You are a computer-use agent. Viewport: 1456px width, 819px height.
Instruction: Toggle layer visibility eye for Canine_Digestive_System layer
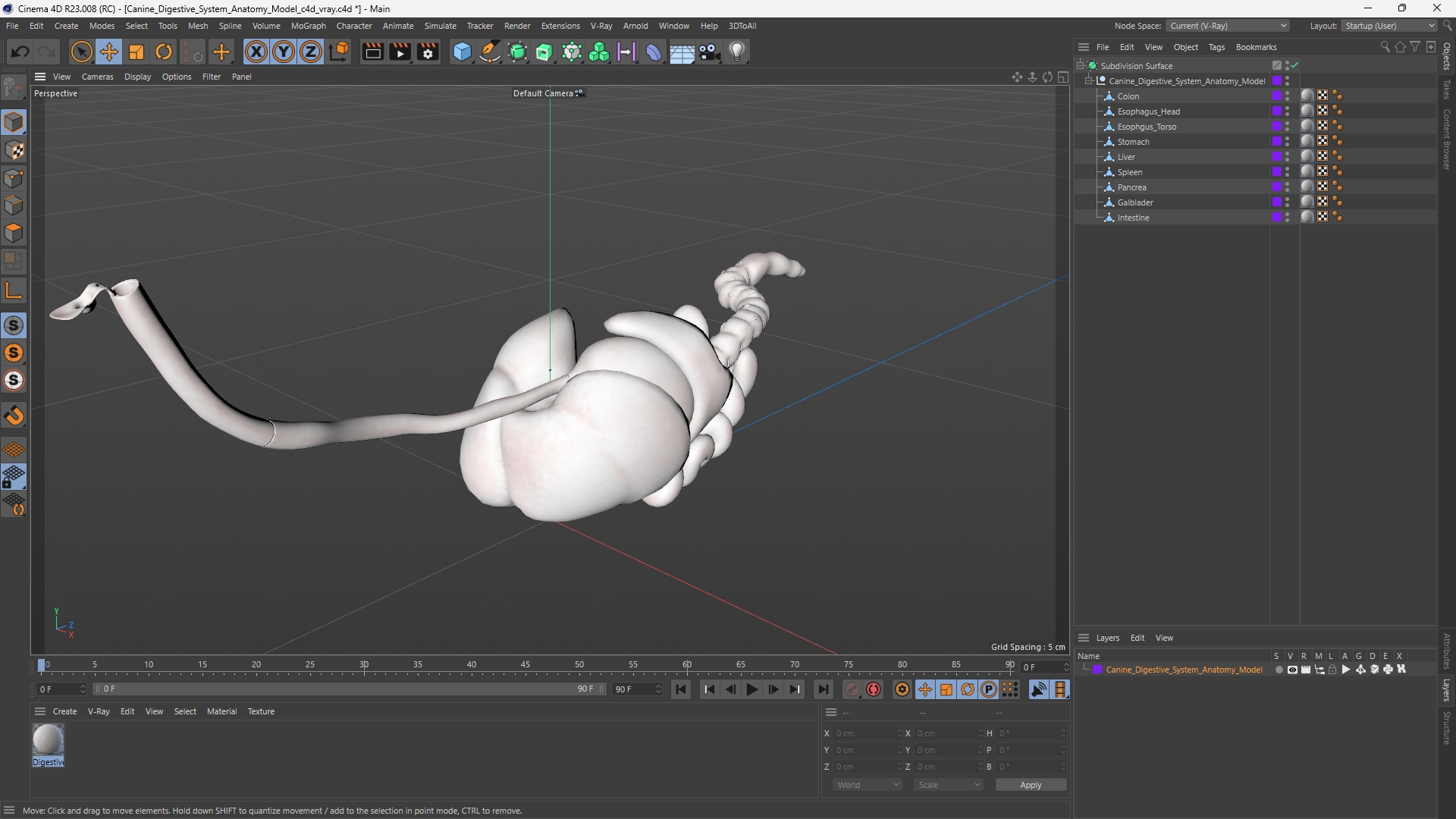pyautogui.click(x=1292, y=670)
